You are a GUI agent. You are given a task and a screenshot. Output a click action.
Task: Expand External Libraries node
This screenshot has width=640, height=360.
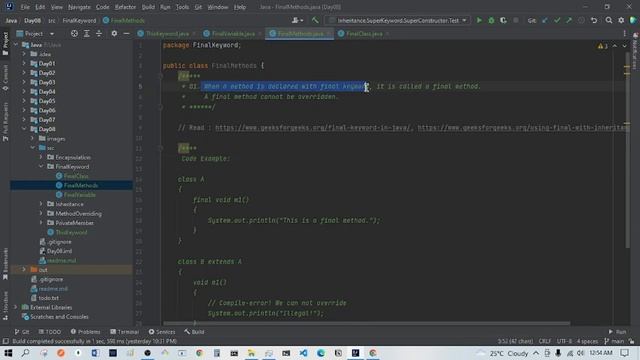(x=16, y=307)
